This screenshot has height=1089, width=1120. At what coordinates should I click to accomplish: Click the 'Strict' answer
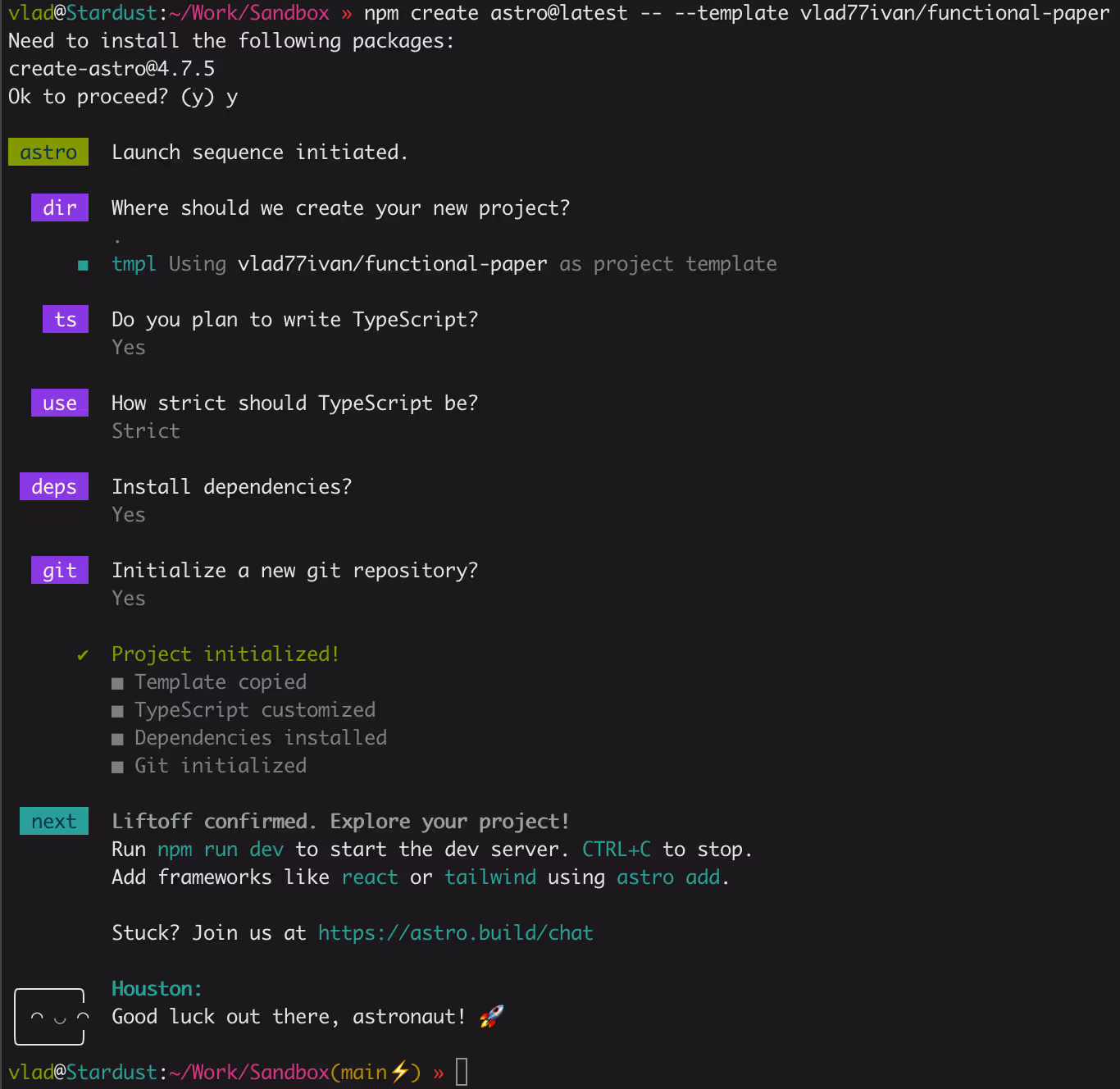145,431
